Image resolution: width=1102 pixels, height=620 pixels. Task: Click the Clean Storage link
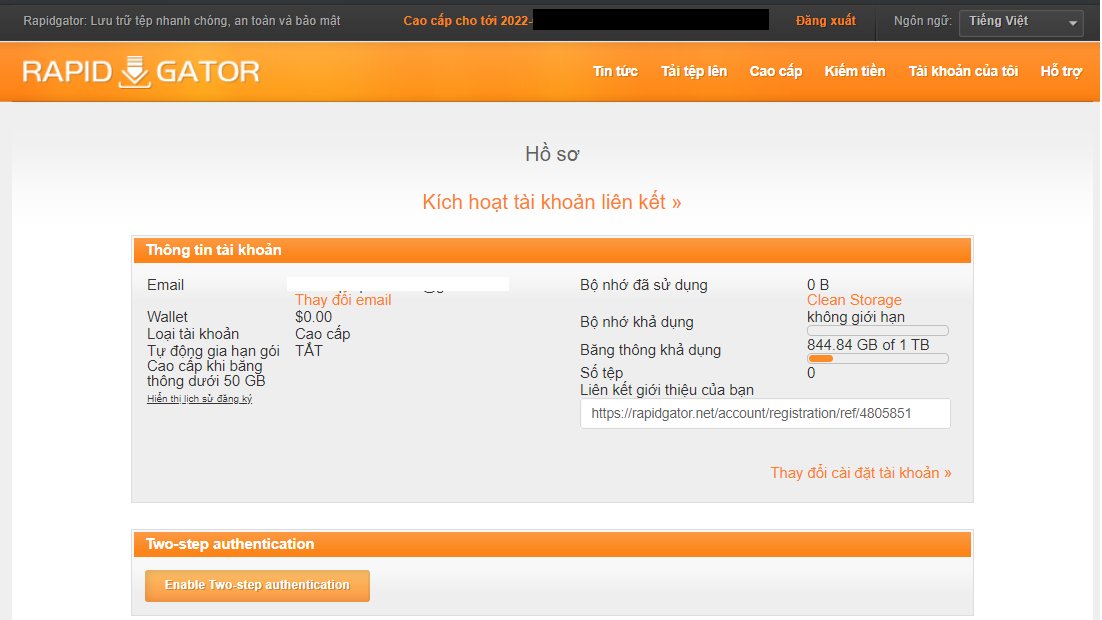[x=854, y=300]
